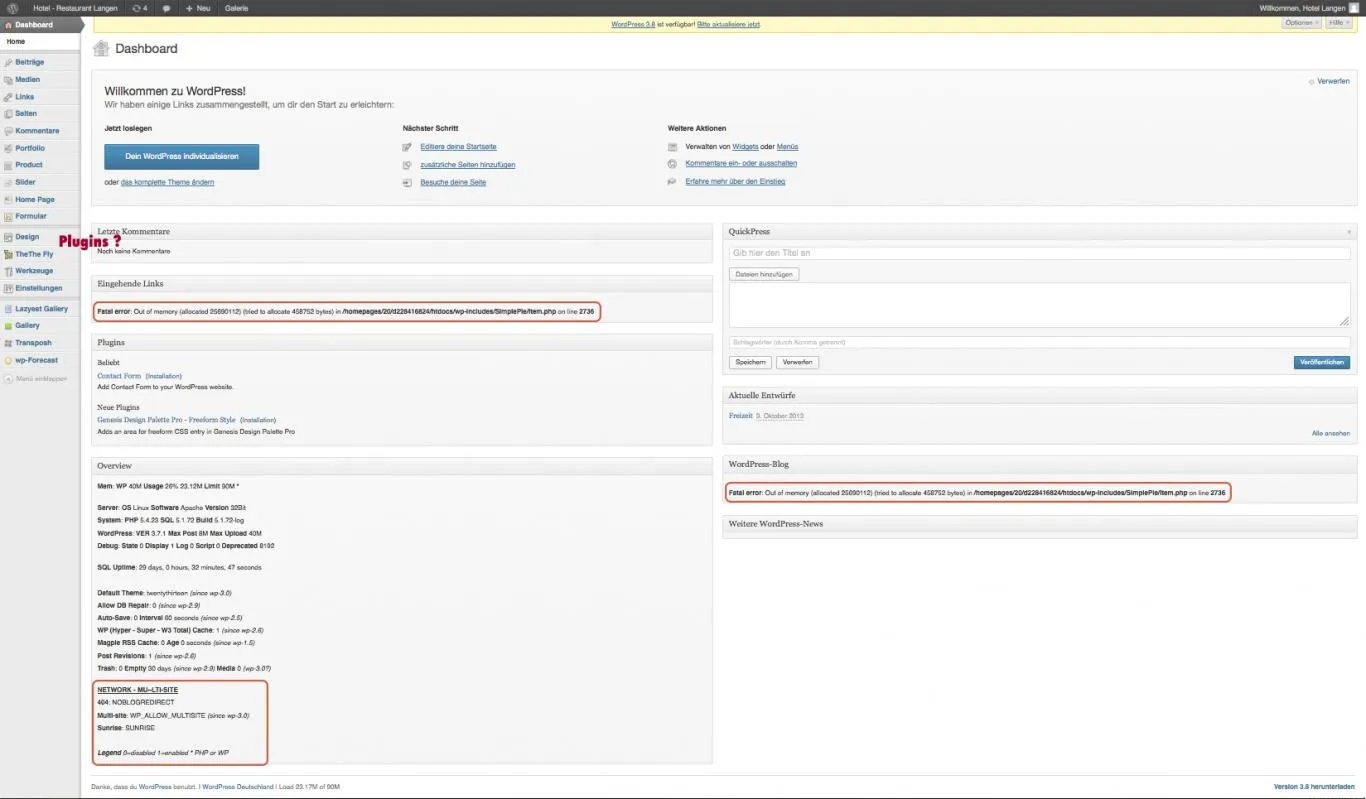The width and height of the screenshot is (1366, 799).
Task: Open the Neu menu in admin bar
Action: coord(198,7)
